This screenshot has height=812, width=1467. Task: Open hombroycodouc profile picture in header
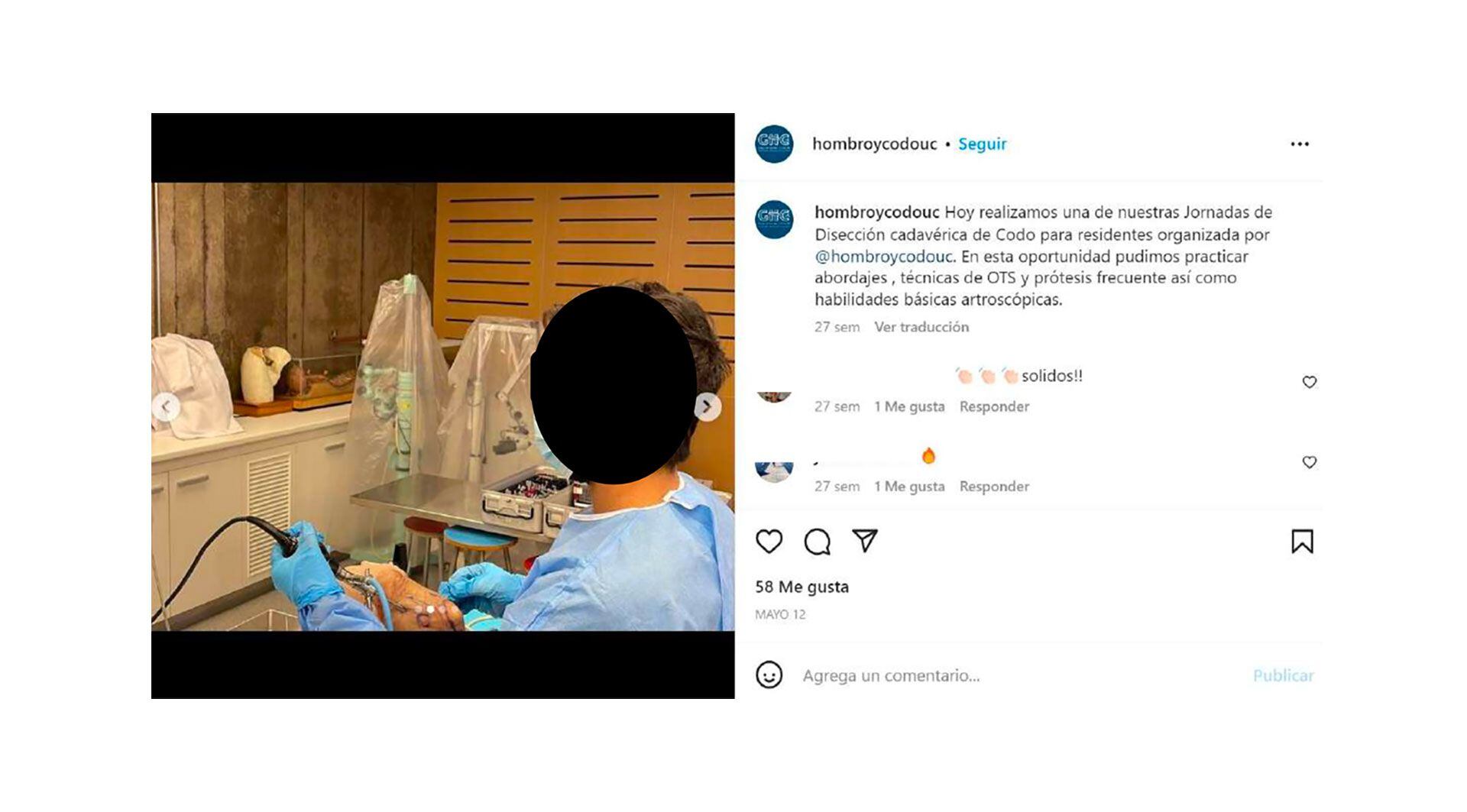(774, 144)
